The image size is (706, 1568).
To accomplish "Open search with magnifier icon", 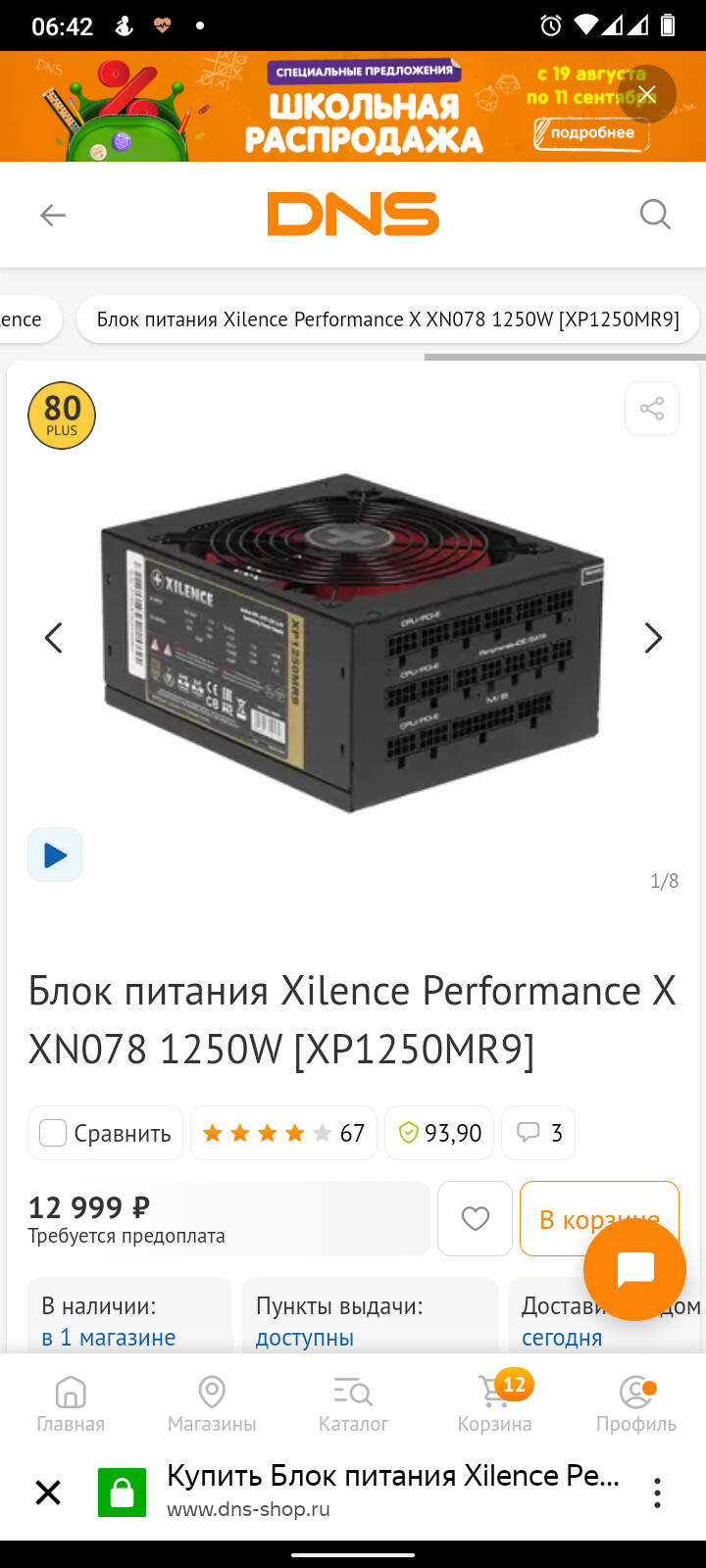I will point(655,214).
